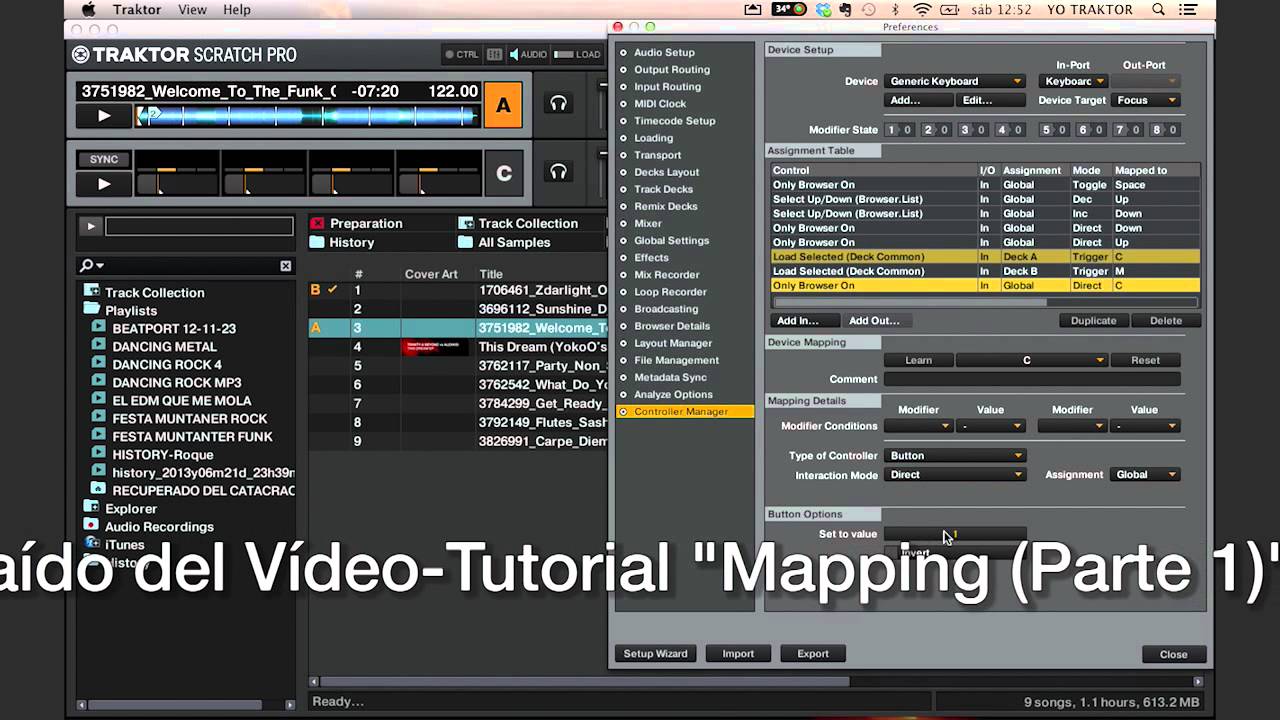Open the search magnifier options

[92, 265]
